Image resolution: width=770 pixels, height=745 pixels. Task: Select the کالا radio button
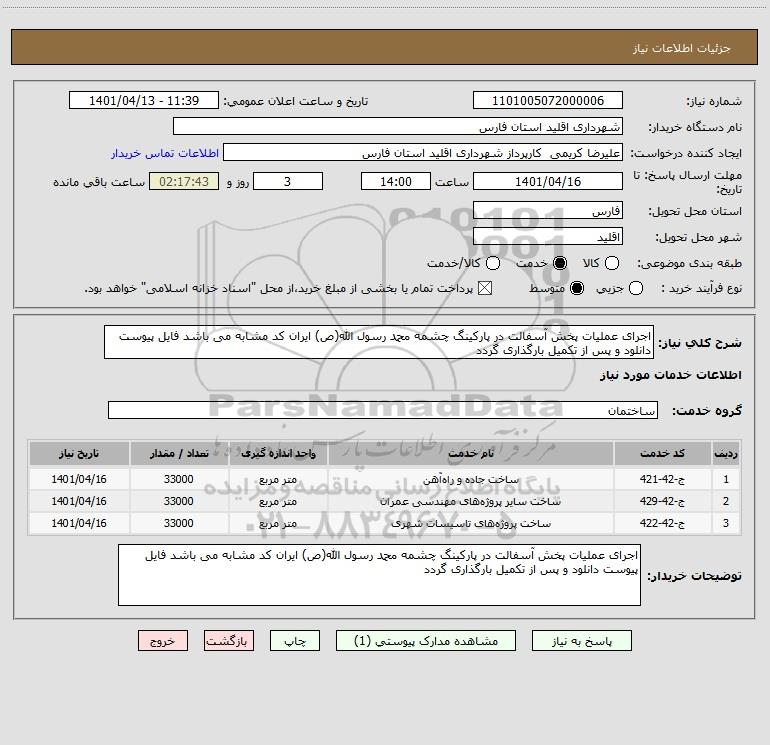click(612, 263)
